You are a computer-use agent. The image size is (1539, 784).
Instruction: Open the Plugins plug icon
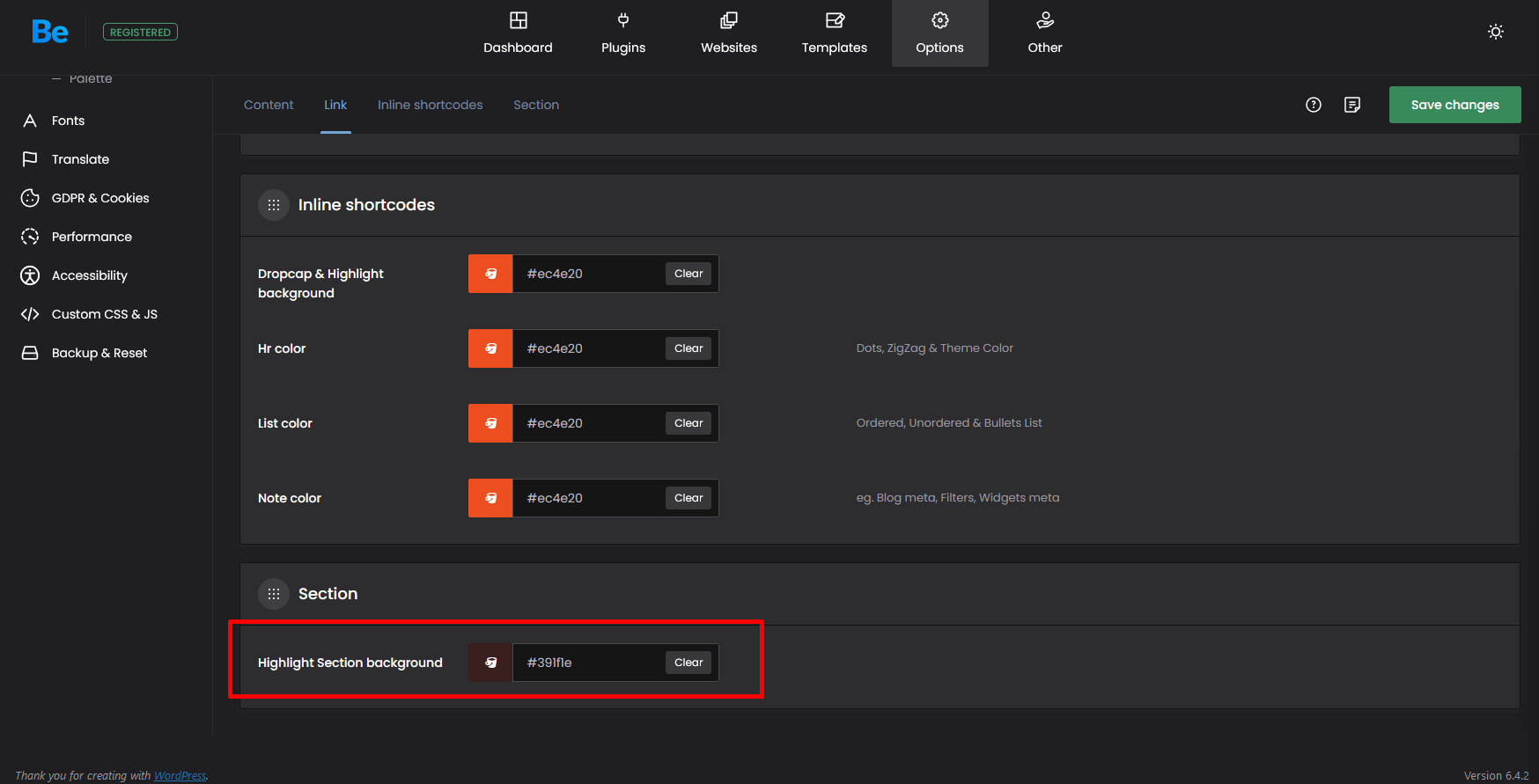point(623,20)
